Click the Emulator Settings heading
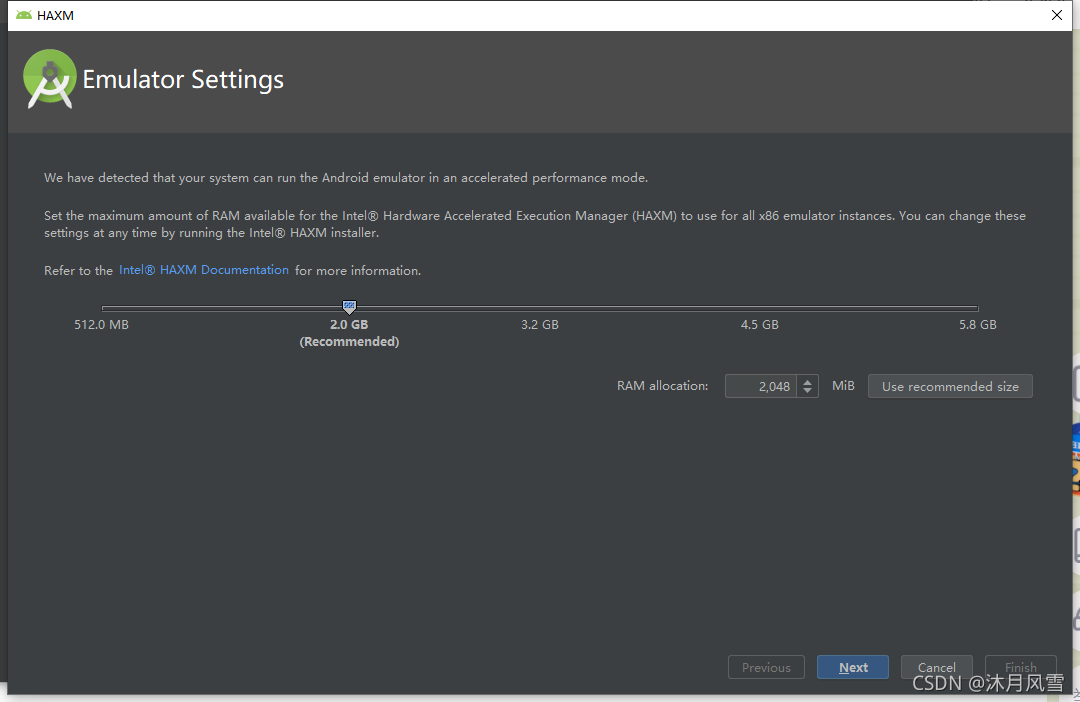The image size is (1080, 702). click(183, 80)
